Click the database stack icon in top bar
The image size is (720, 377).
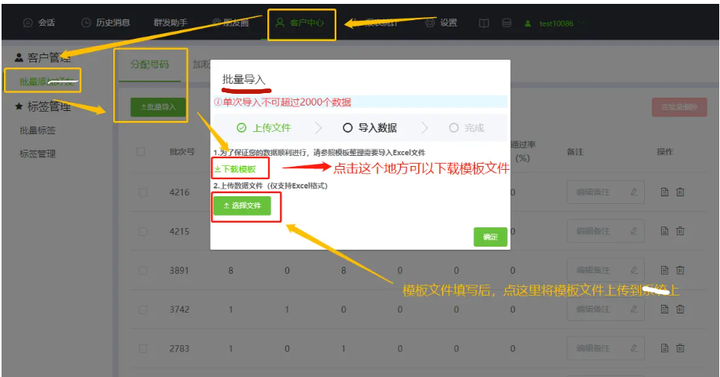pyautogui.click(x=506, y=23)
